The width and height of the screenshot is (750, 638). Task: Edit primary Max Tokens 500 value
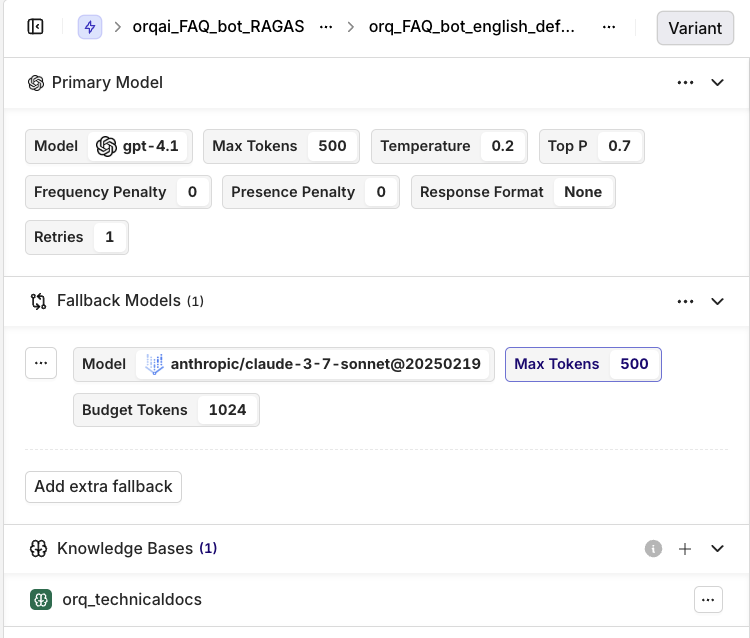coord(281,146)
